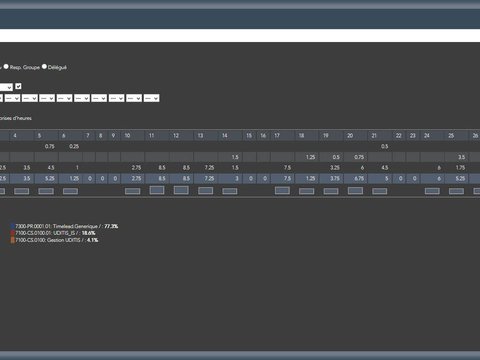Click the 0.75 value under day 20
The image size is (480, 360).
(x=359, y=157)
